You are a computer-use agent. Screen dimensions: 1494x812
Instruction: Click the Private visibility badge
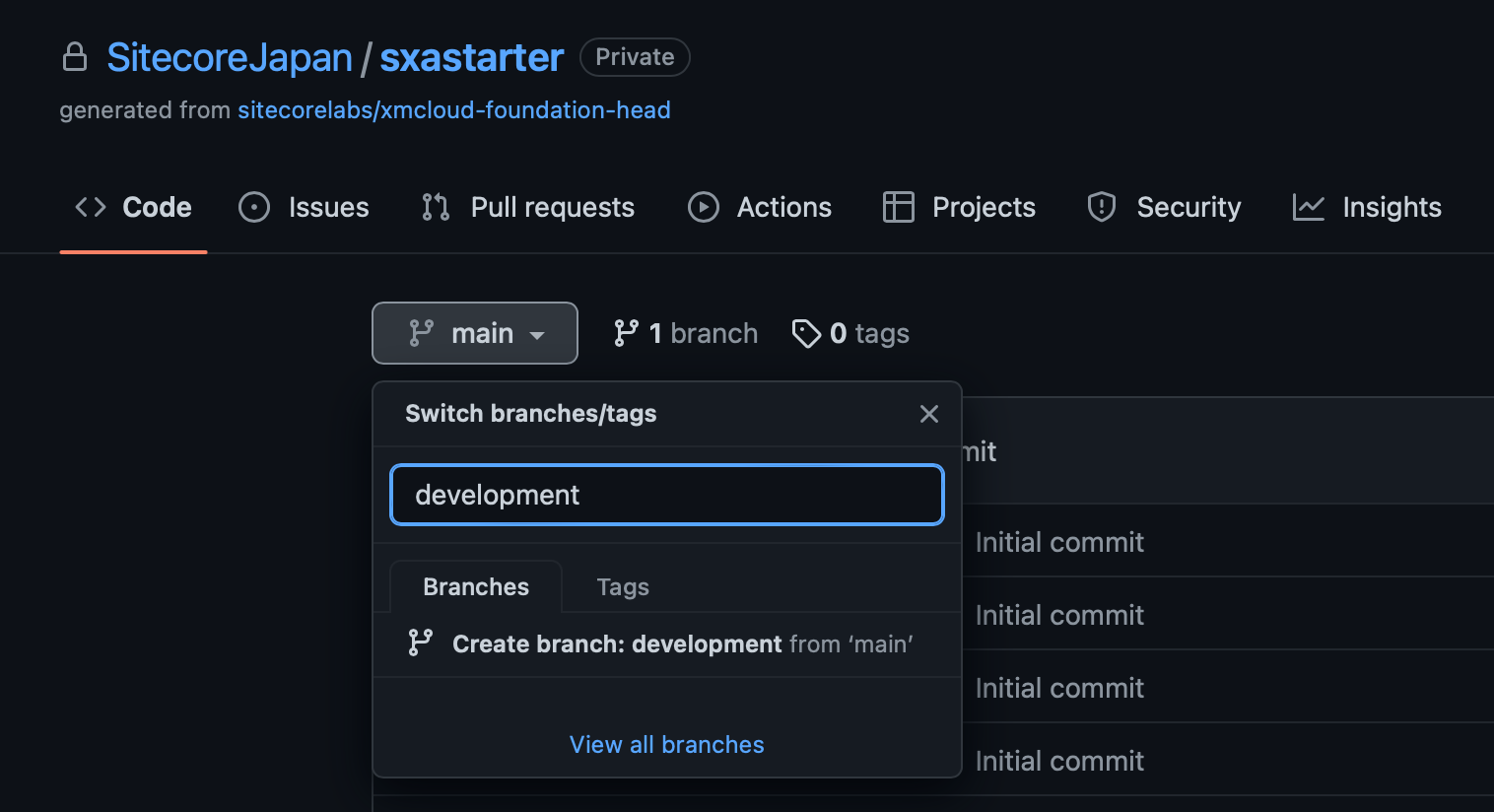click(x=635, y=57)
